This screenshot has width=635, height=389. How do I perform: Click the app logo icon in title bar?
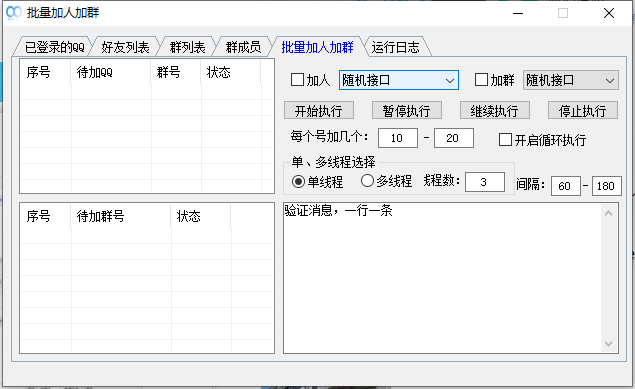tap(13, 13)
